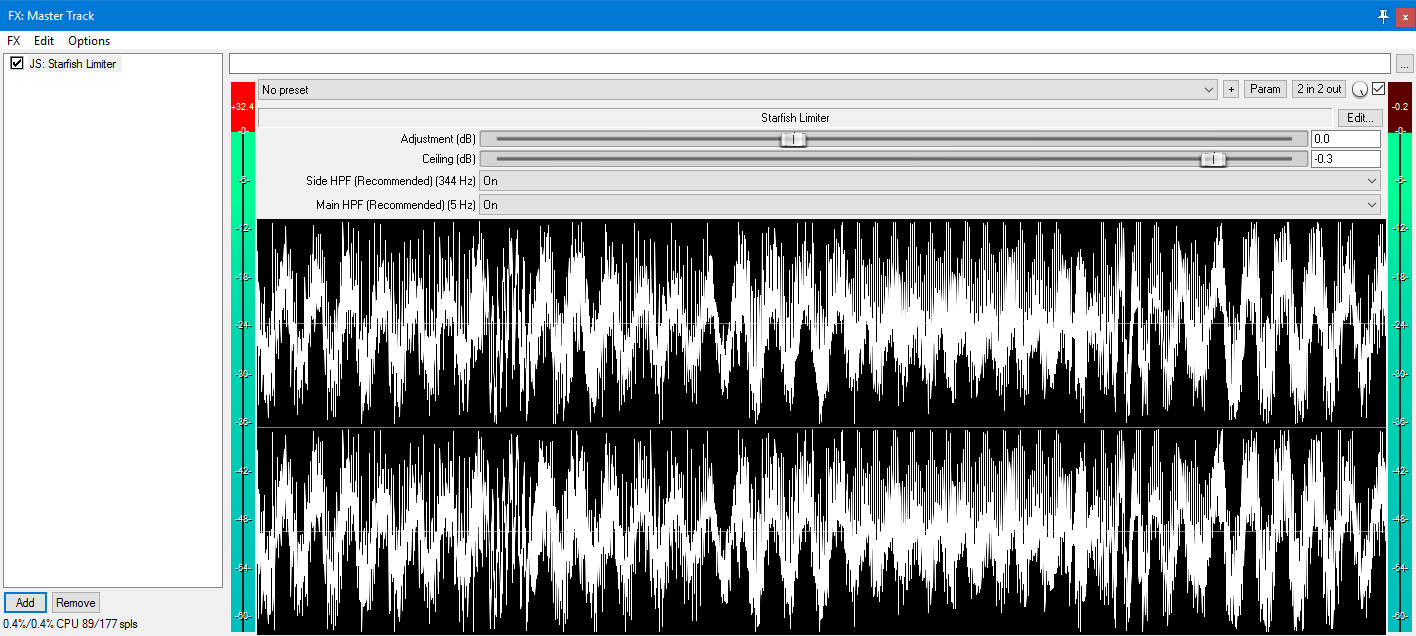Click the ellipsis button beside the comment field
Viewport: 1416px width, 636px height.
[x=1405, y=63]
